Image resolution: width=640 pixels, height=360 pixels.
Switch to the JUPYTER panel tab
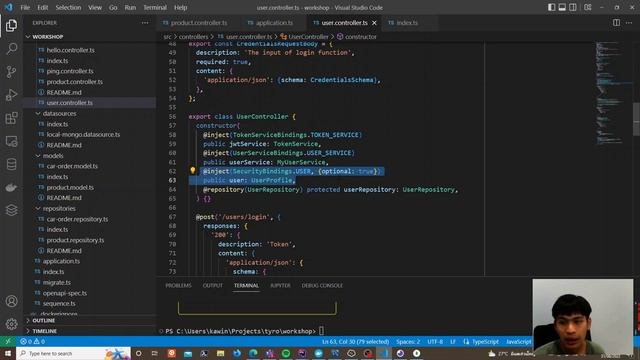coord(280,285)
